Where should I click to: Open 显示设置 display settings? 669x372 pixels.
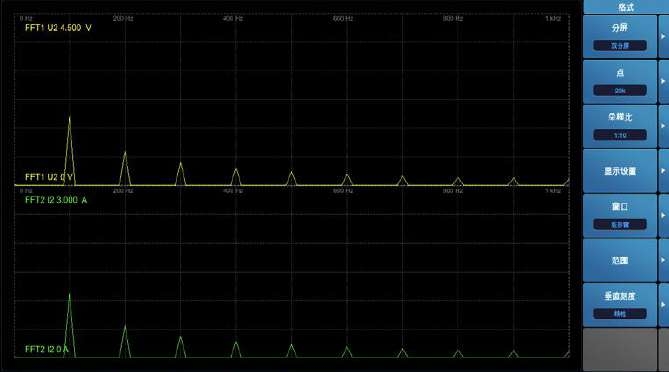(620, 171)
